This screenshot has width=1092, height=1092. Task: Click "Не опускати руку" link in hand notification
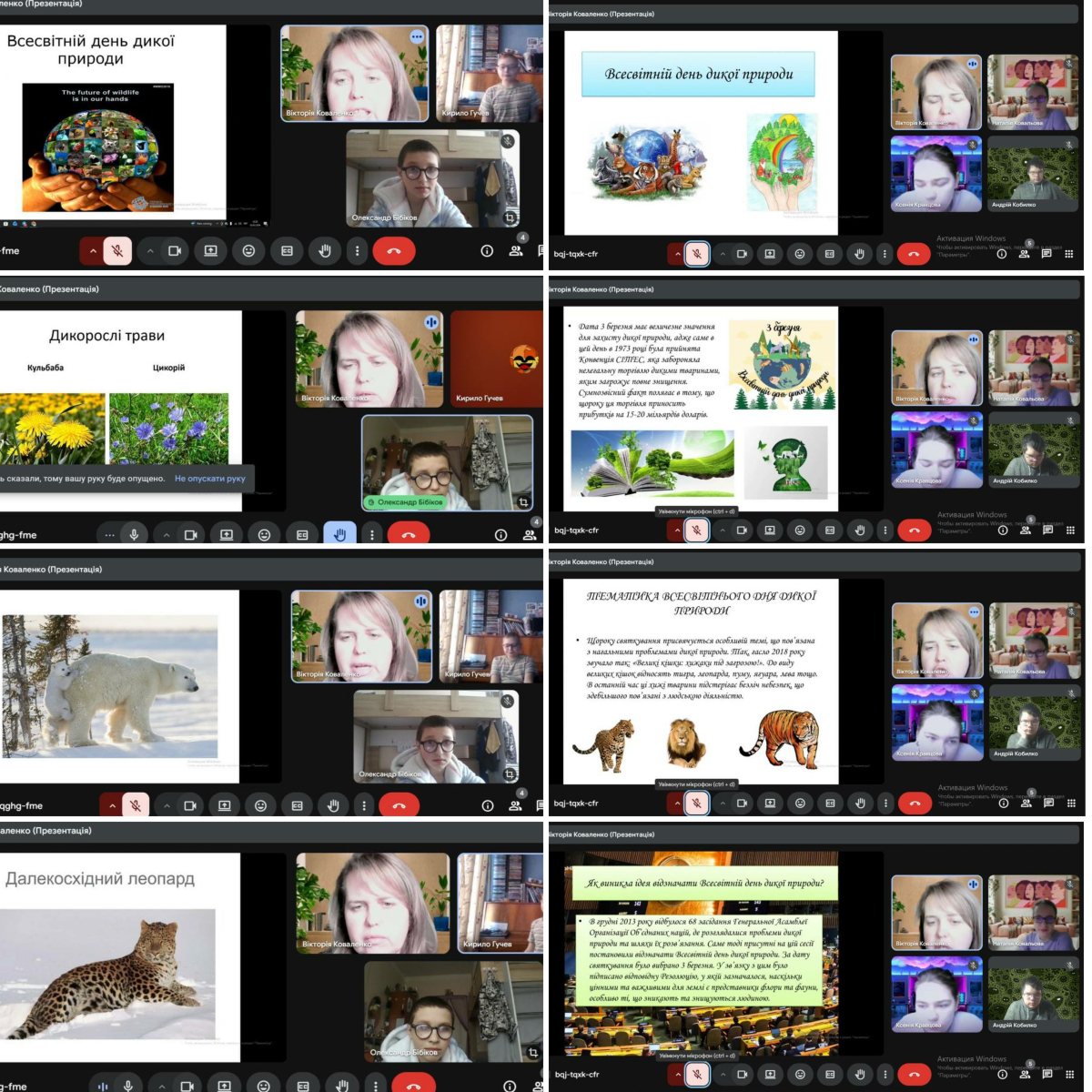coord(210,478)
